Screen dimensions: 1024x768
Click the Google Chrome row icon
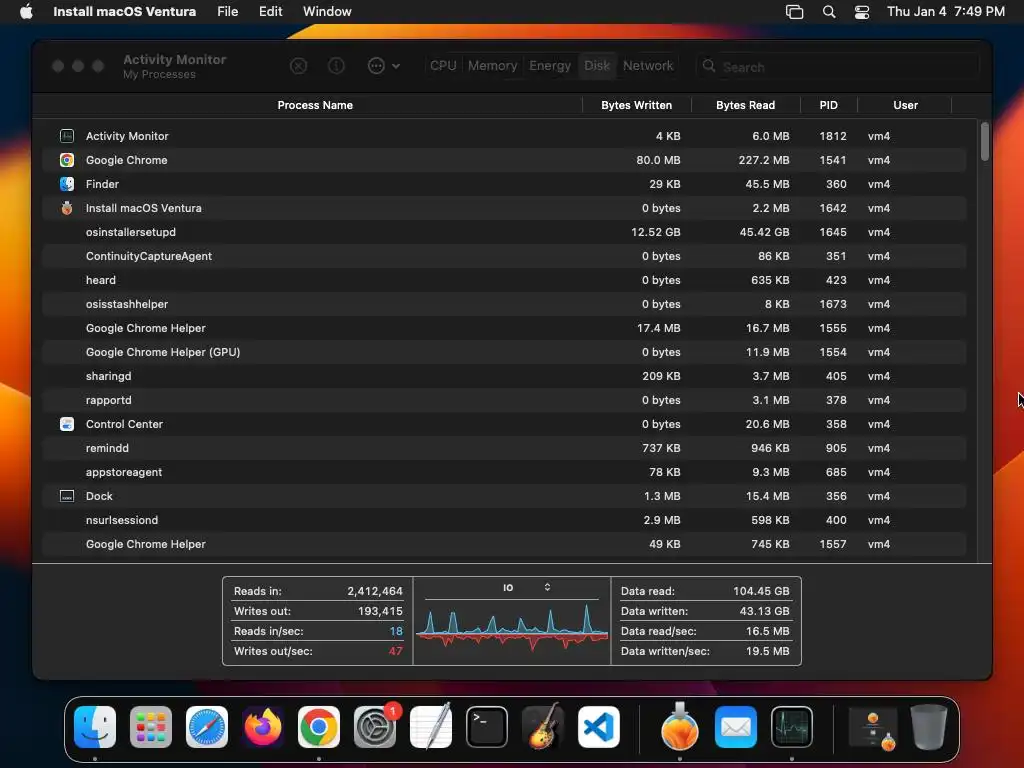(x=67, y=160)
